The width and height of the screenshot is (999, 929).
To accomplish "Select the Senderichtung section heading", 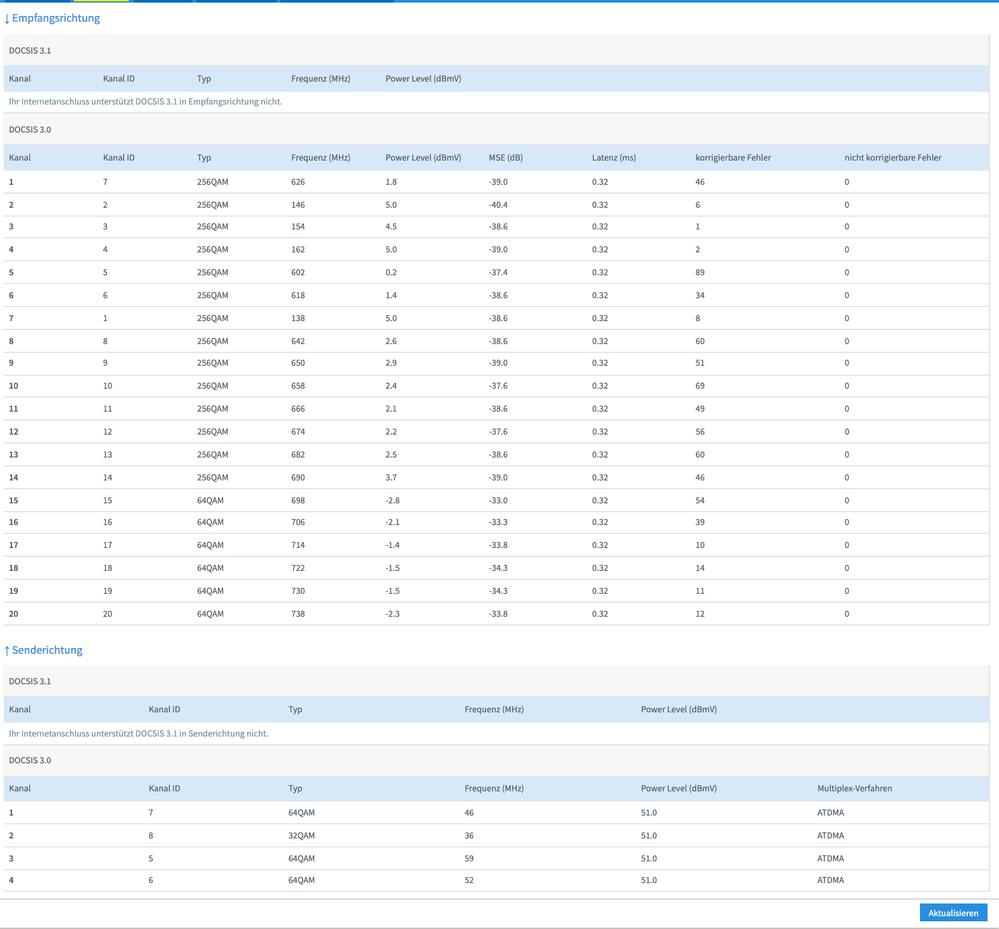I will (x=47, y=650).
